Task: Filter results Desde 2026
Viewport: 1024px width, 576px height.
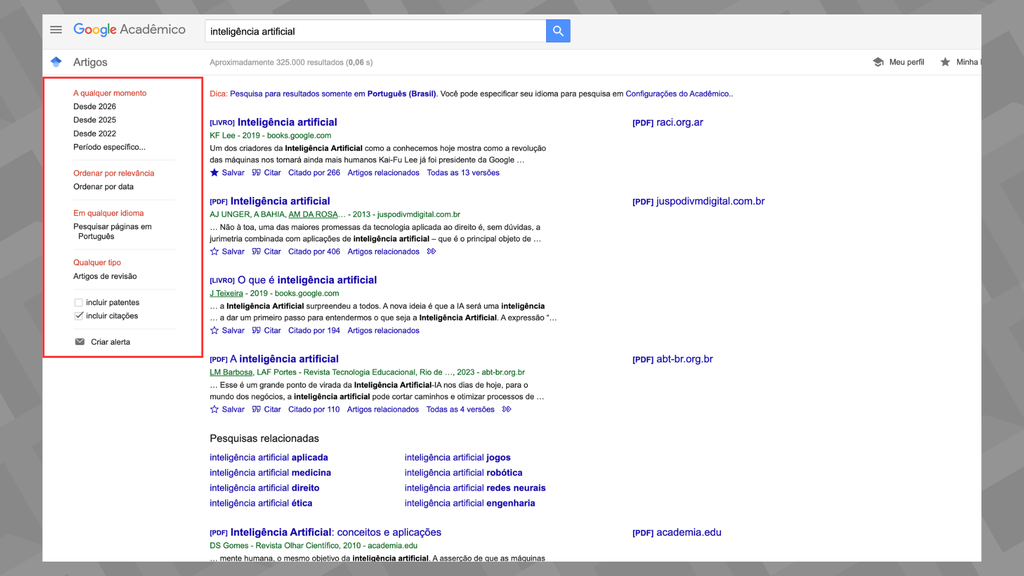Action: [95, 106]
